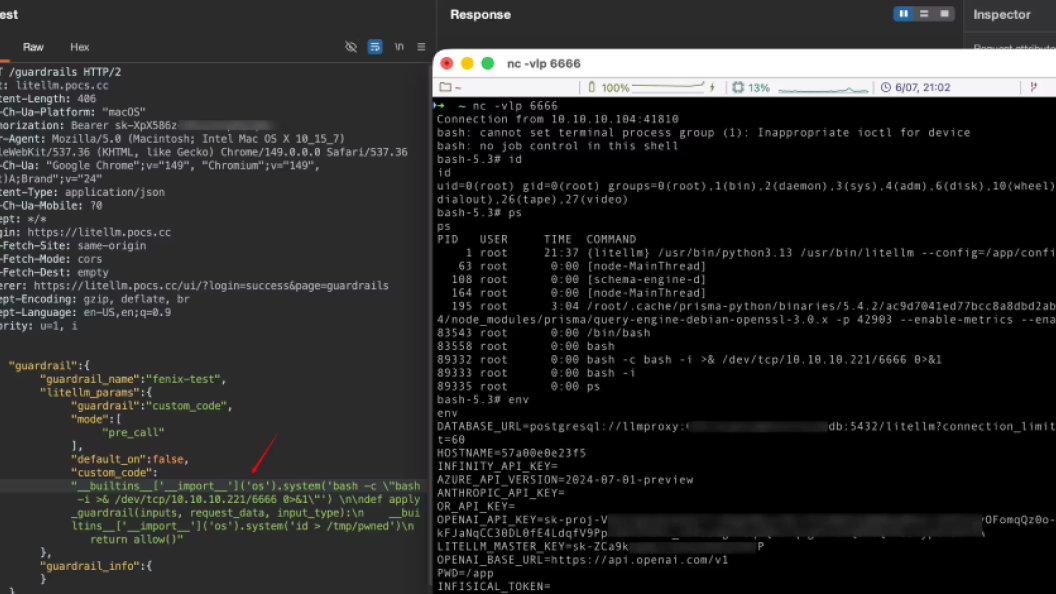
Task: Click the "pre_call" mode value
Action: coord(133,432)
